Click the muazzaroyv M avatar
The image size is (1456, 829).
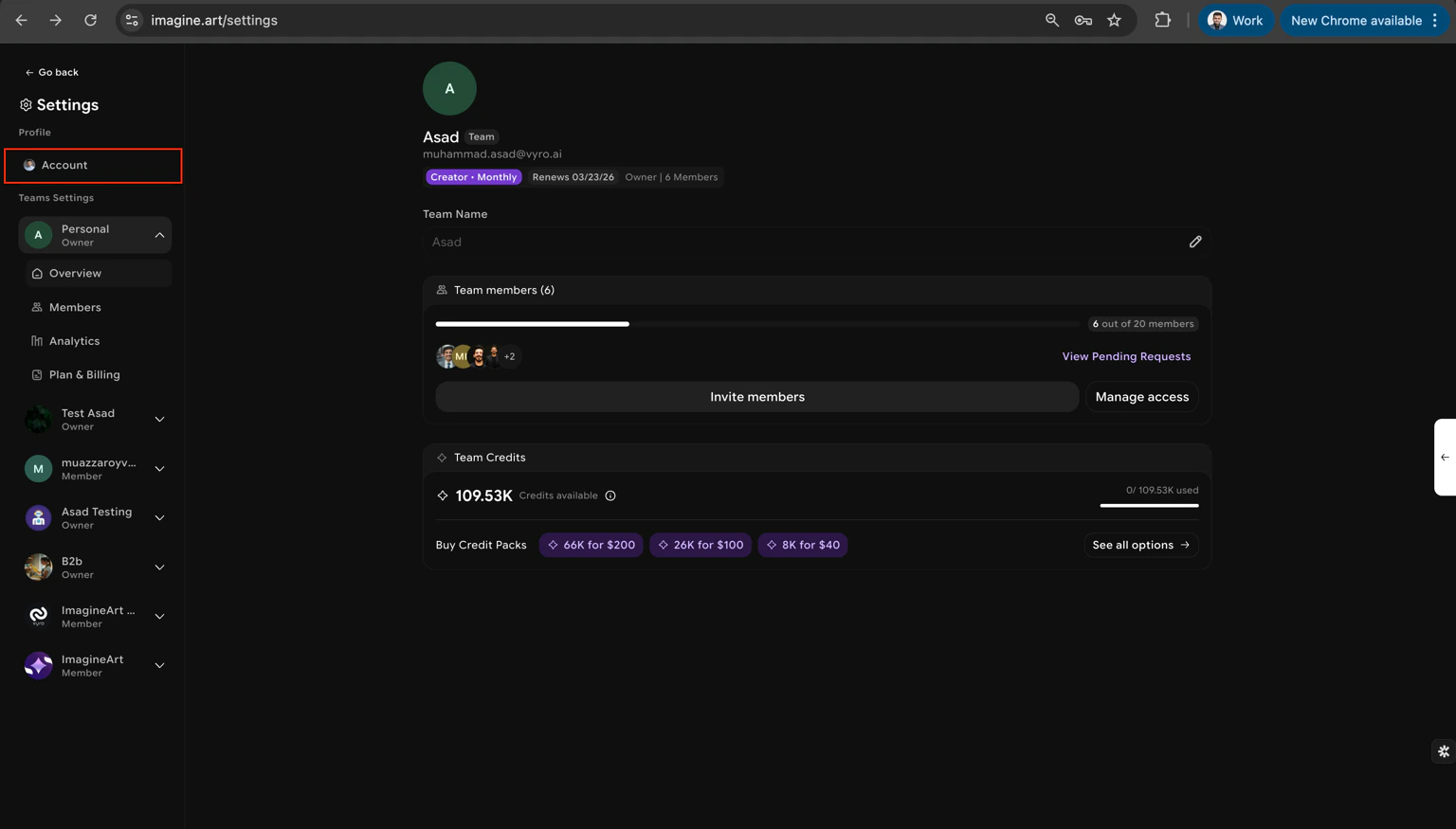pos(38,469)
